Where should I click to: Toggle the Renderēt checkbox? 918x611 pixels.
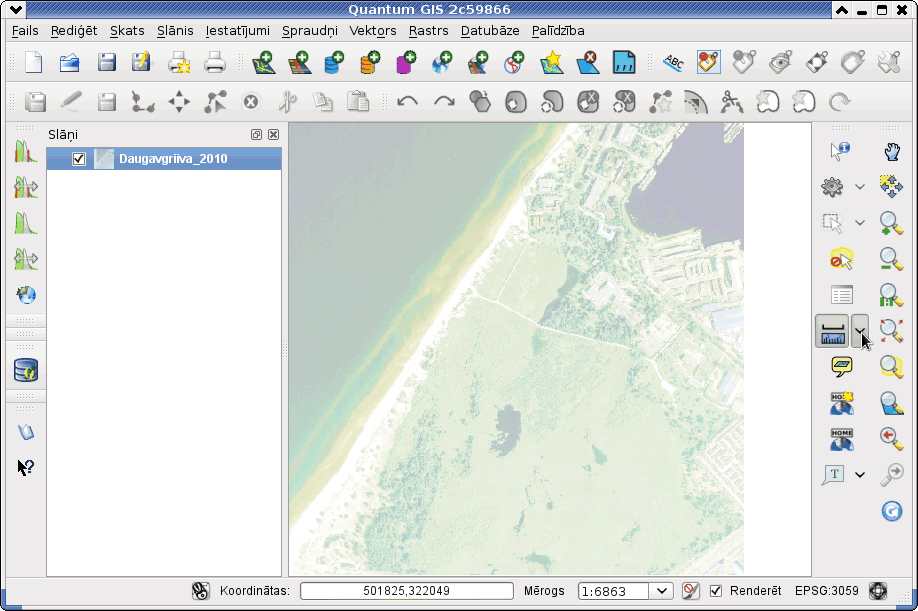click(715, 591)
